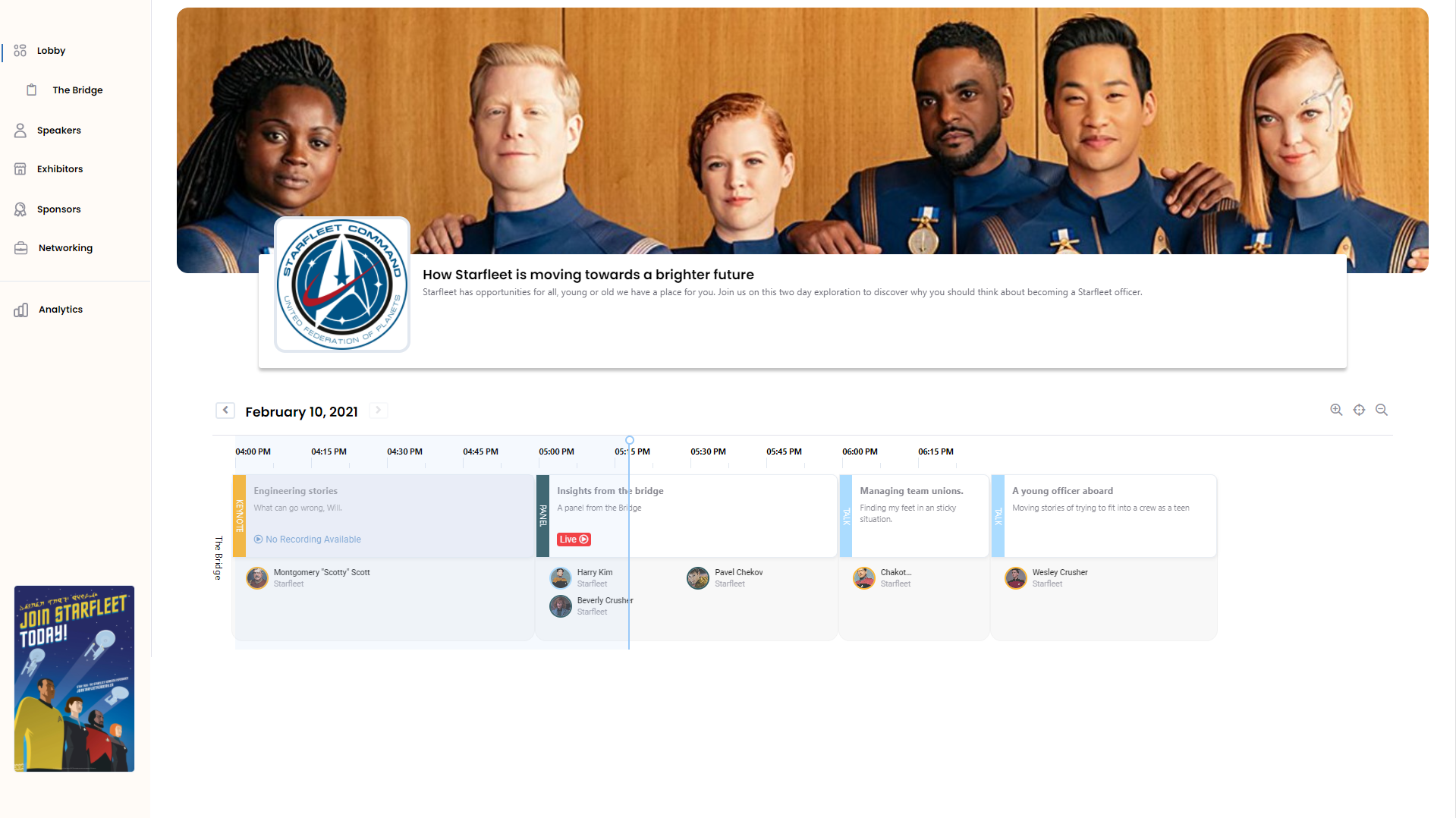This screenshot has height=818, width=1456.
Task: Click the Sponsors badge icon
Action: [x=20, y=209]
